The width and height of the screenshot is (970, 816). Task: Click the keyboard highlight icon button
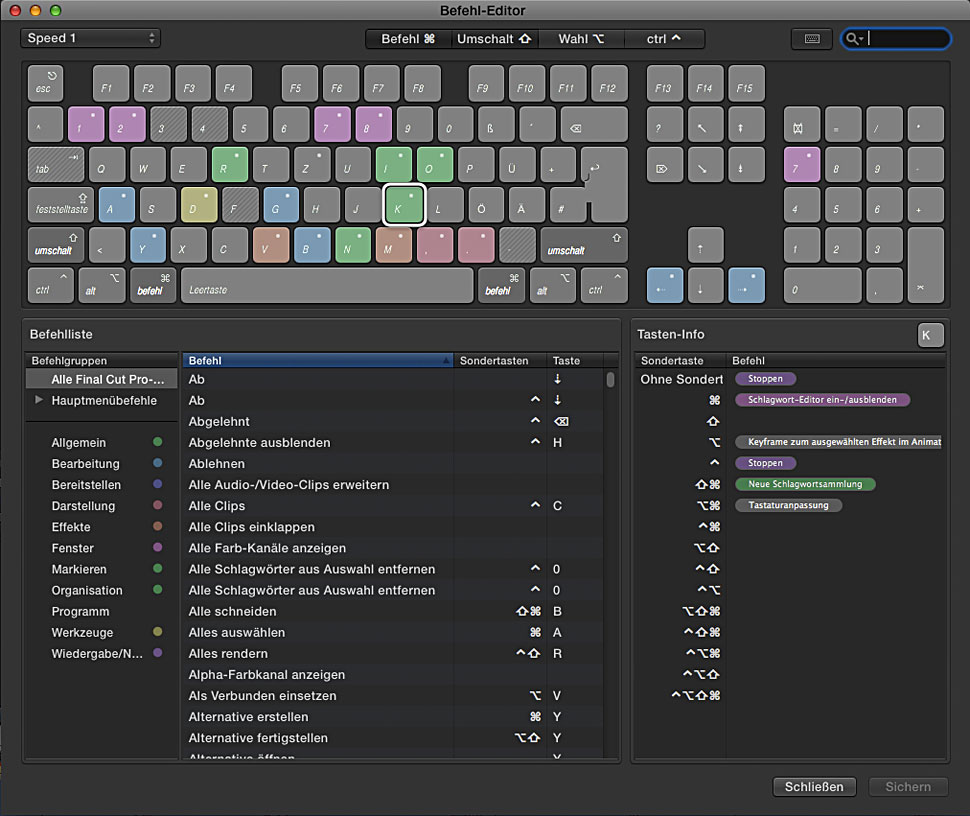[811, 39]
